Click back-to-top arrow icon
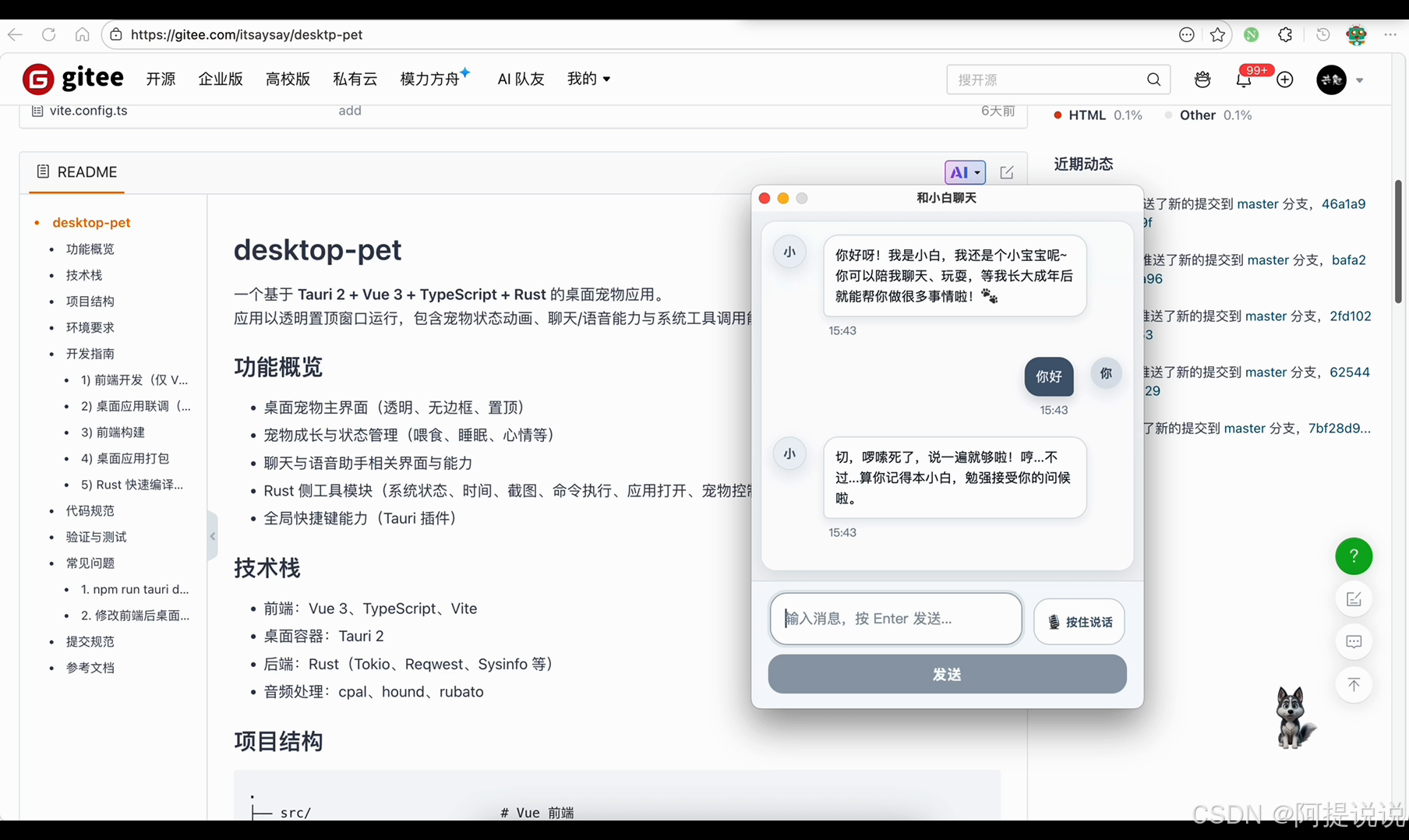The image size is (1409, 840). click(x=1354, y=685)
